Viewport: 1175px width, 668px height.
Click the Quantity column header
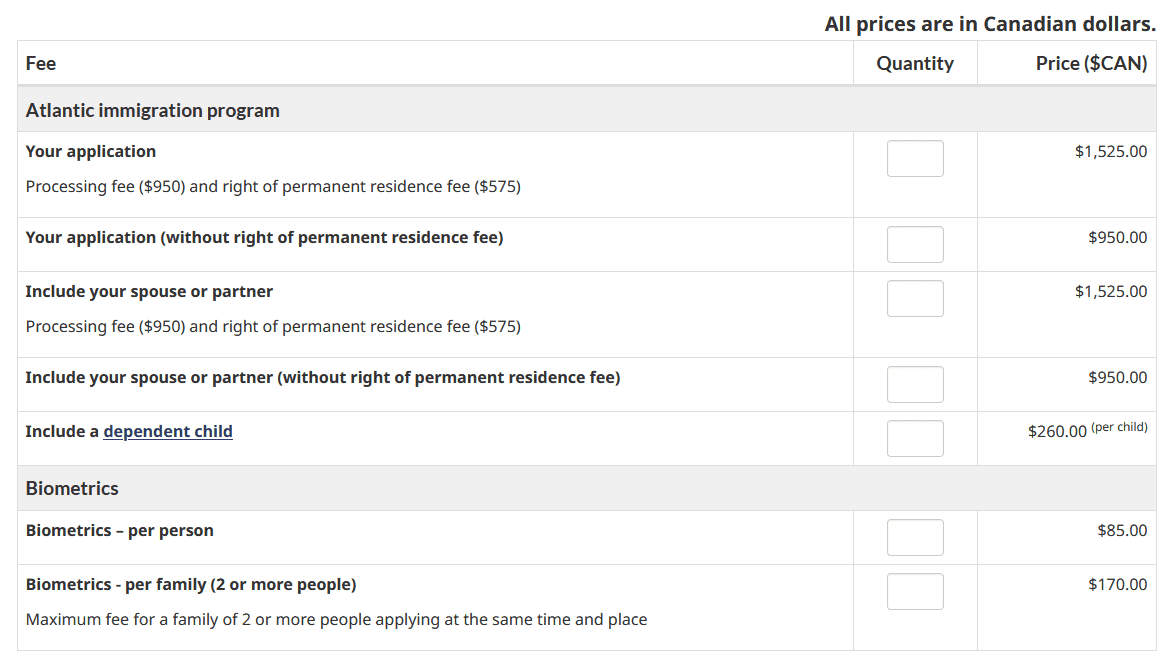915,64
